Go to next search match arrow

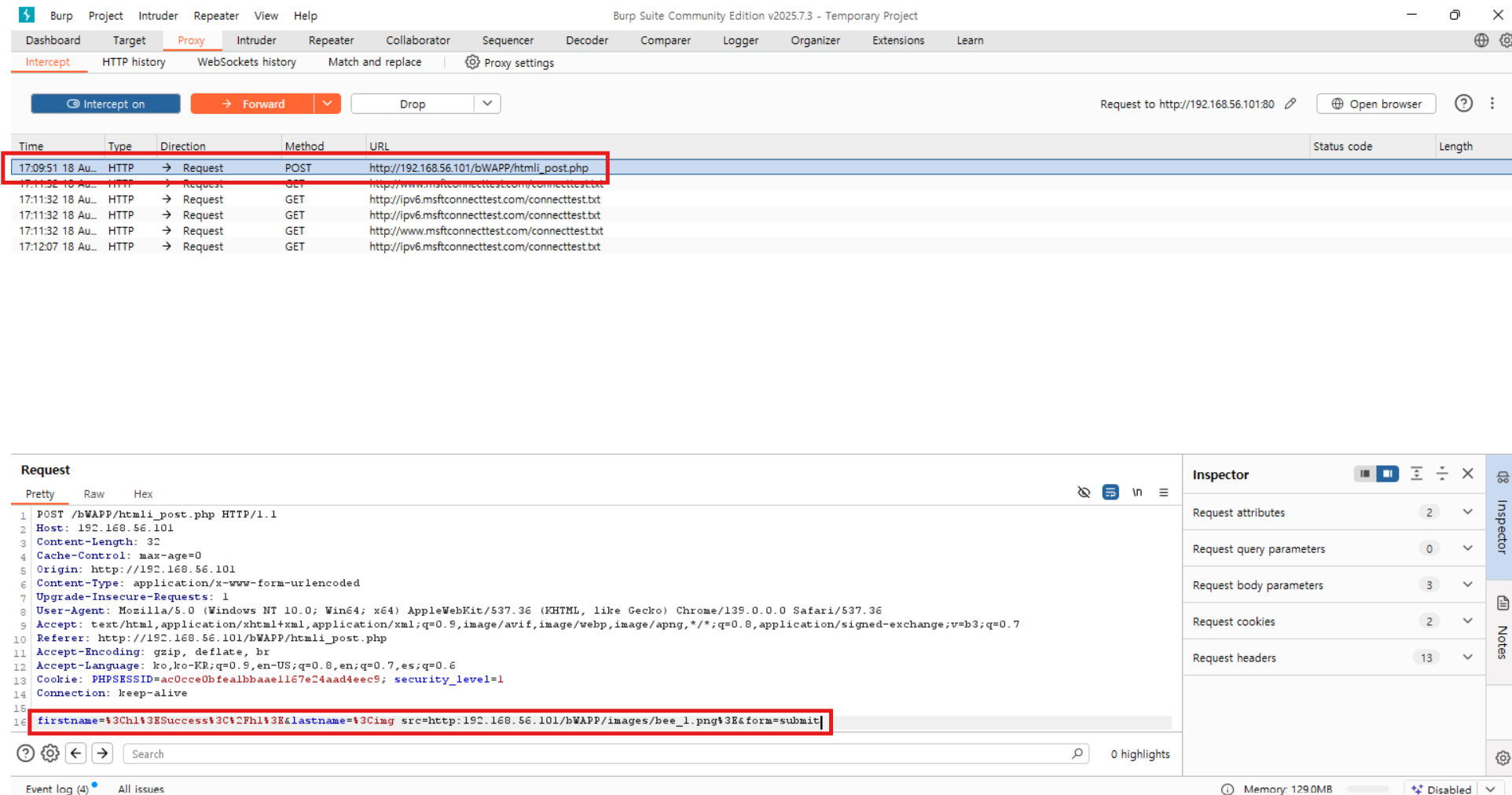tap(103, 753)
